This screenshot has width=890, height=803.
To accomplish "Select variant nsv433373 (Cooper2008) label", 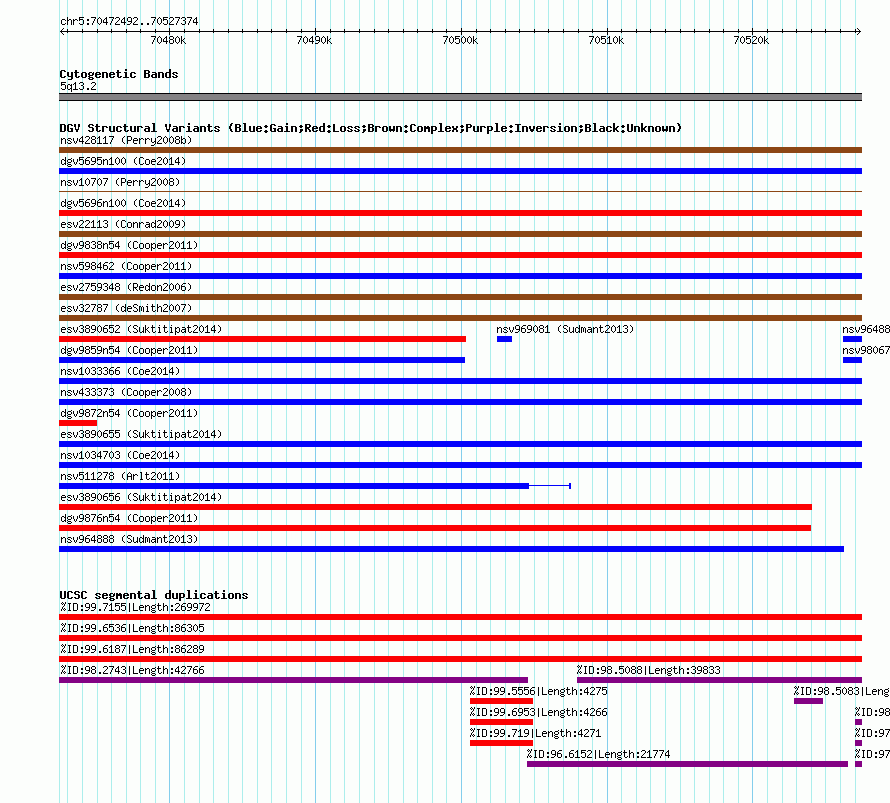I will click(x=126, y=392).
